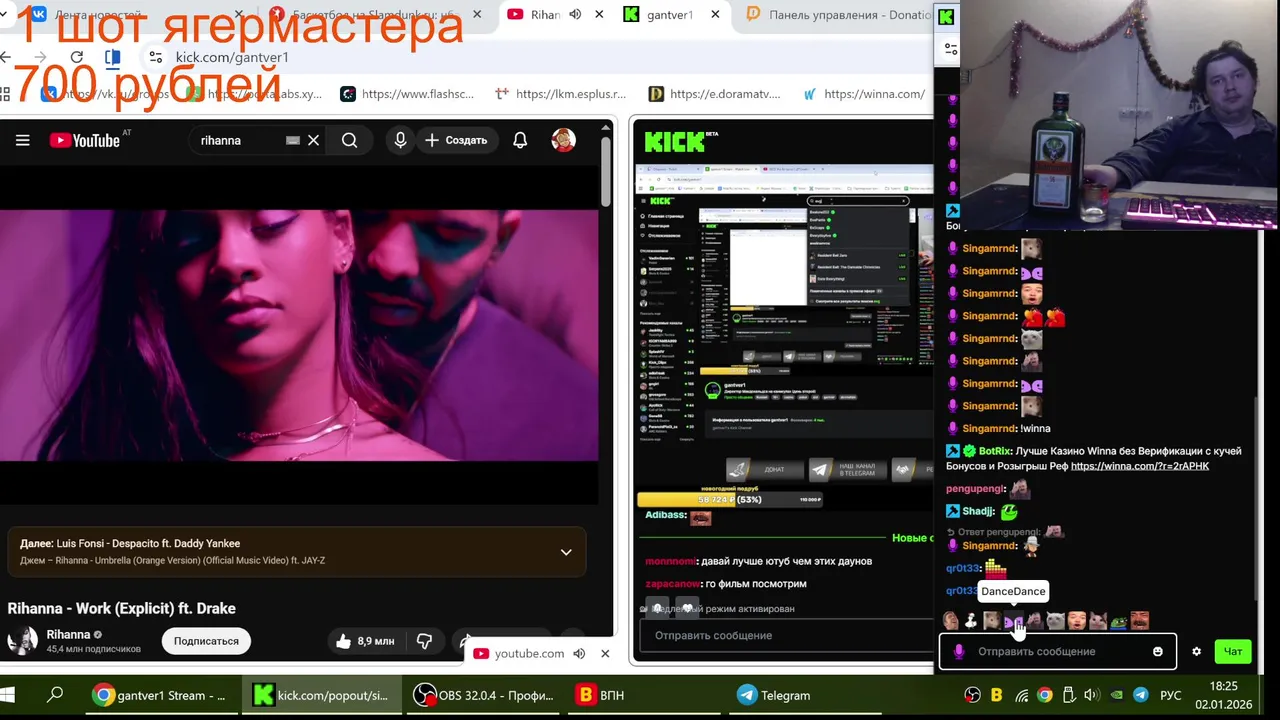Open the on-screen keyboard in YouTube search
This screenshot has height=720, width=1280.
coord(293,140)
